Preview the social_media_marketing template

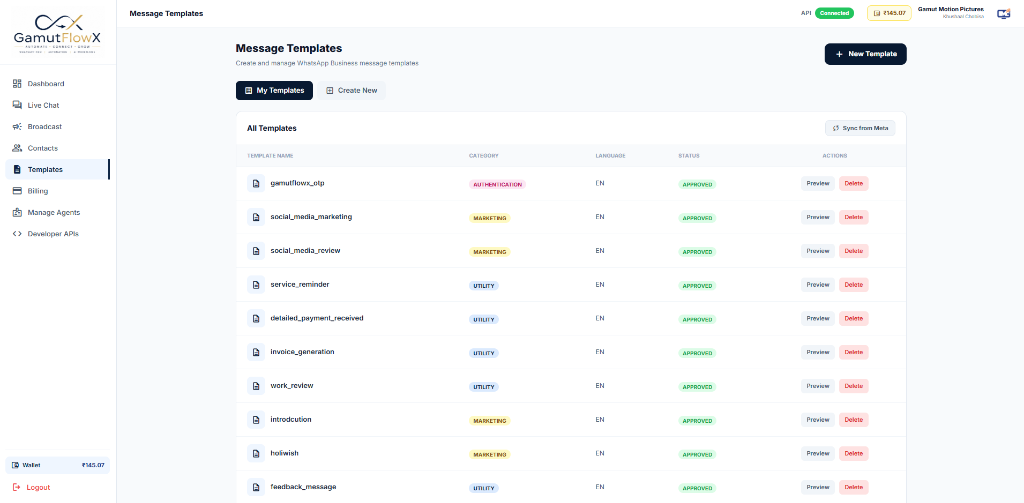point(818,217)
